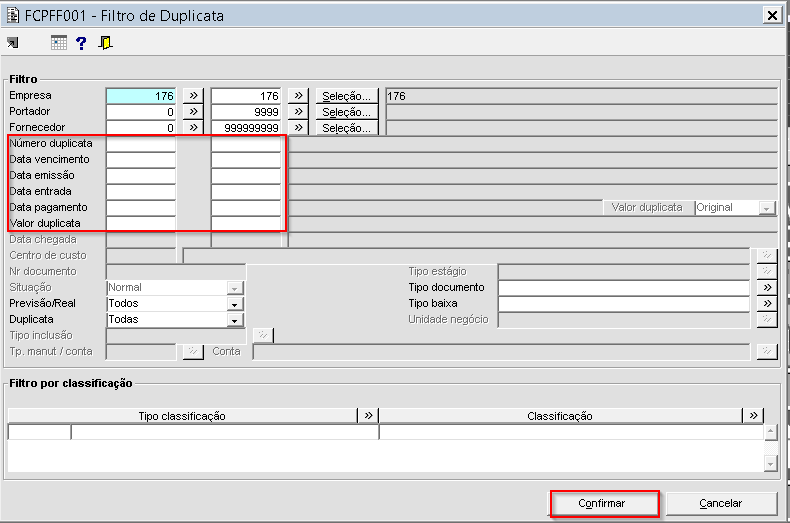Focus second Número duplicata field
Image resolution: width=790 pixels, height=523 pixels.
point(246,144)
